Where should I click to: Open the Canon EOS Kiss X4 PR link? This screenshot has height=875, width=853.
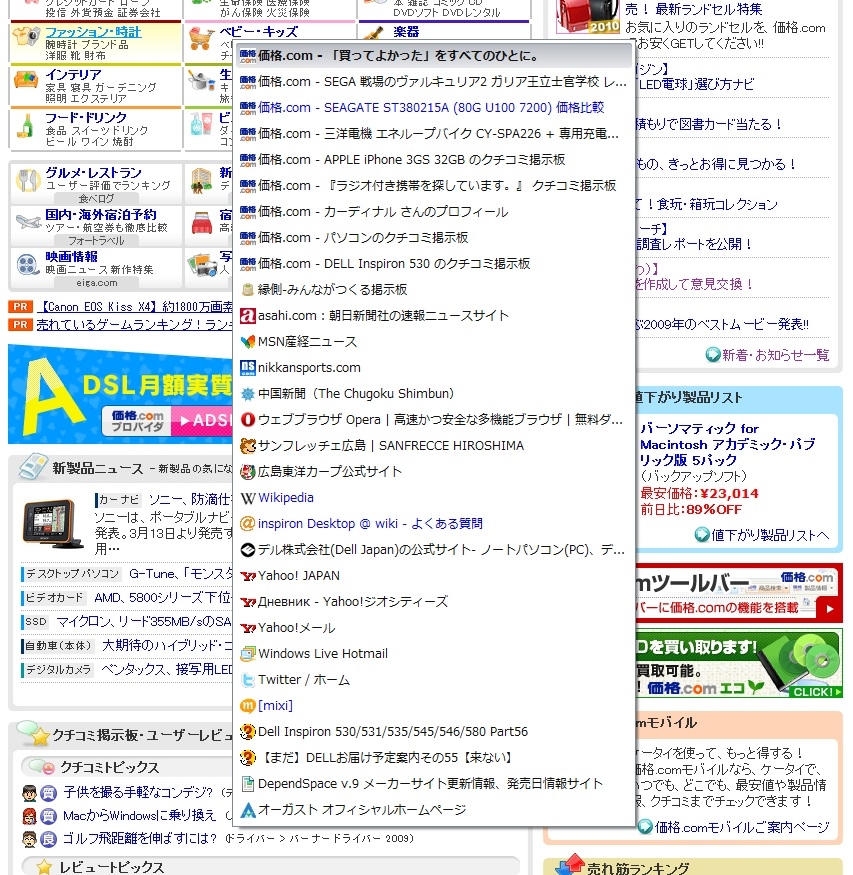coord(136,307)
